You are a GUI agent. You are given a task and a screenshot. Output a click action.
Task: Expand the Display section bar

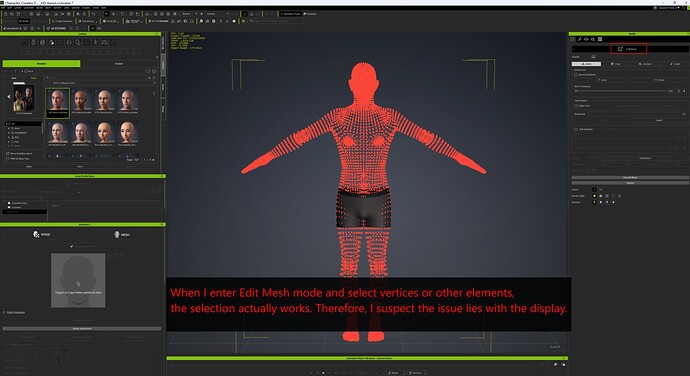pos(630,182)
